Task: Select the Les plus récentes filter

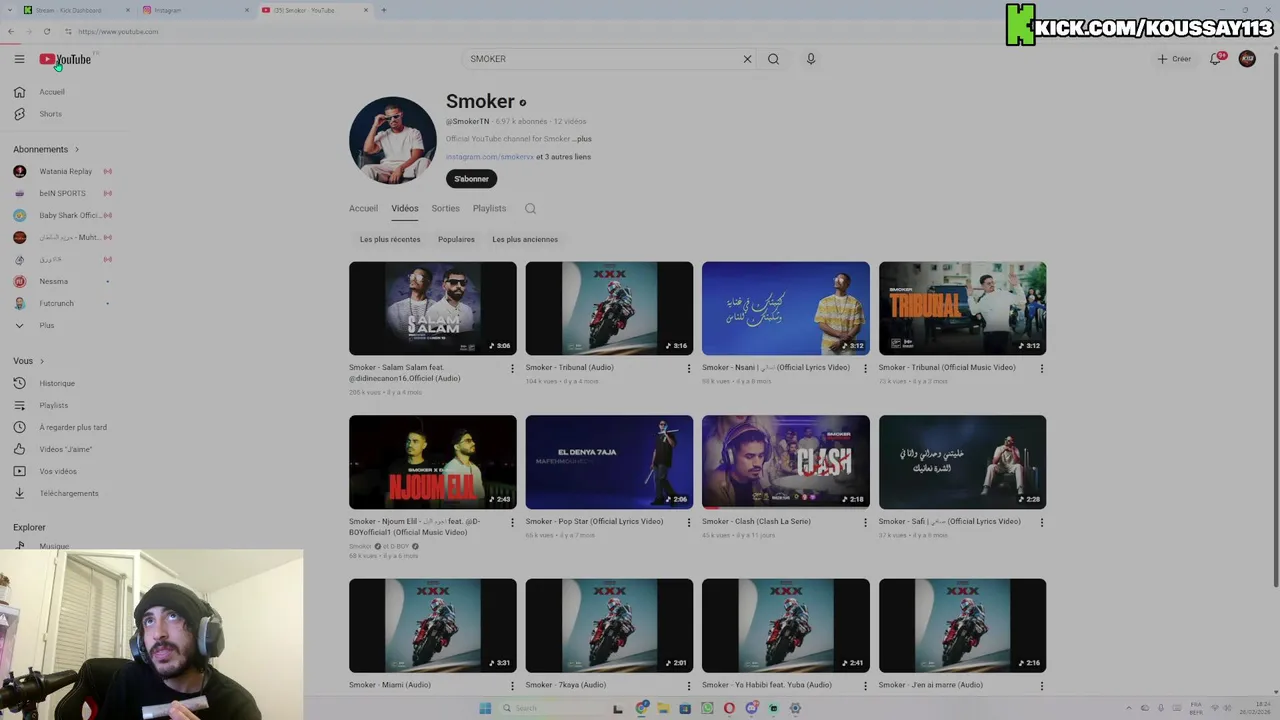Action: tap(390, 239)
